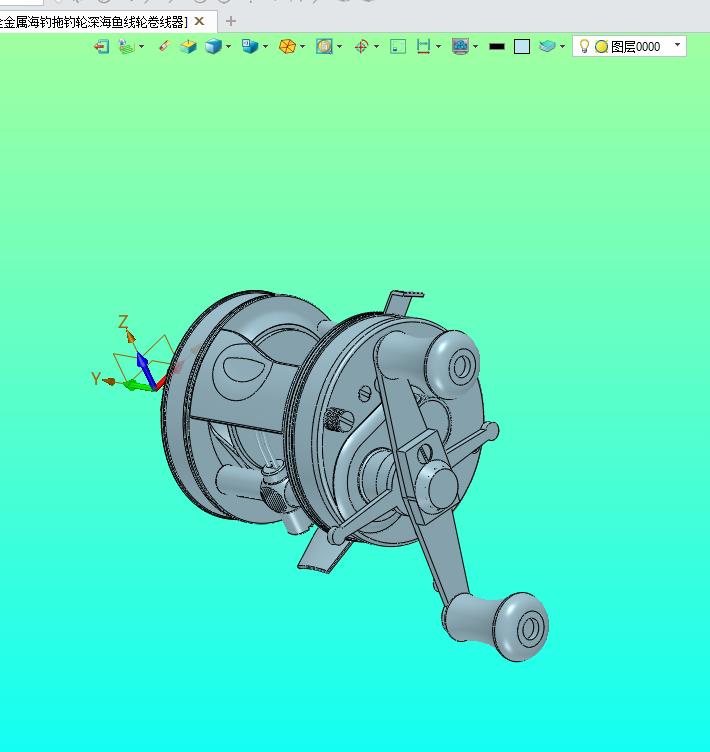Click the yellow-topped box icon

(188, 46)
